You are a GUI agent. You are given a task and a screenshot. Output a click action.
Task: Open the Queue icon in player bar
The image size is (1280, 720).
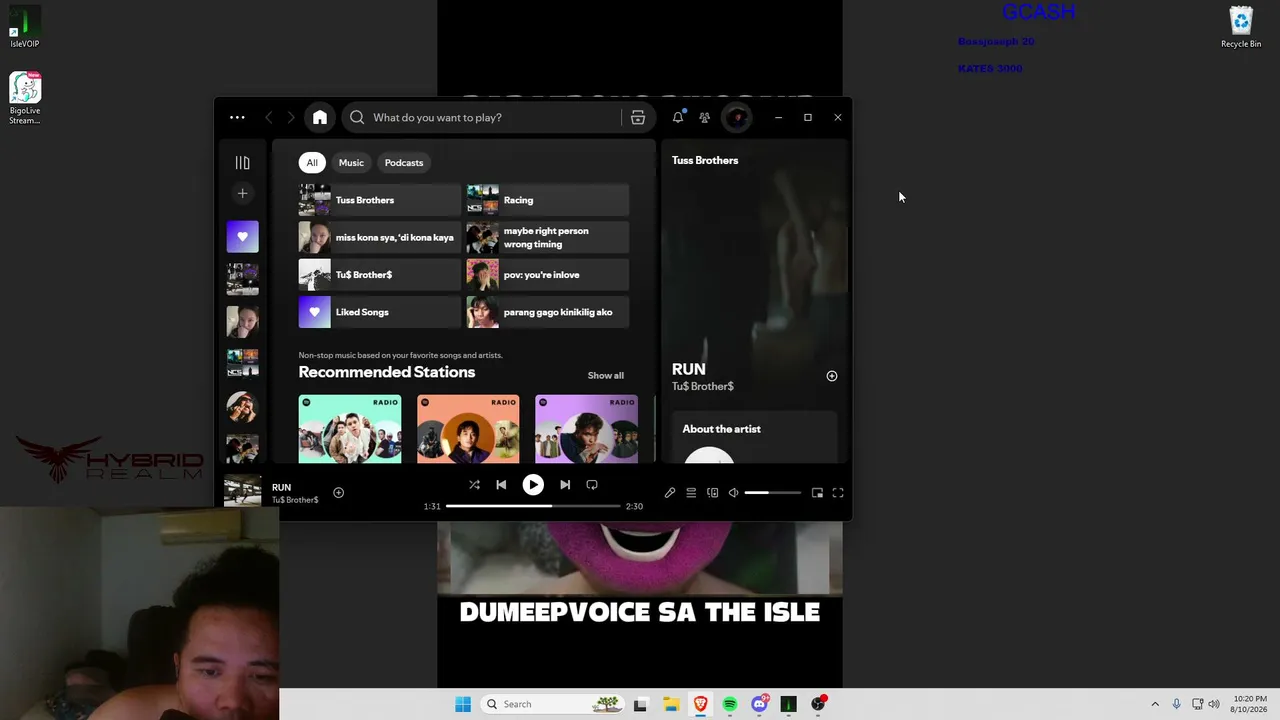(691, 493)
